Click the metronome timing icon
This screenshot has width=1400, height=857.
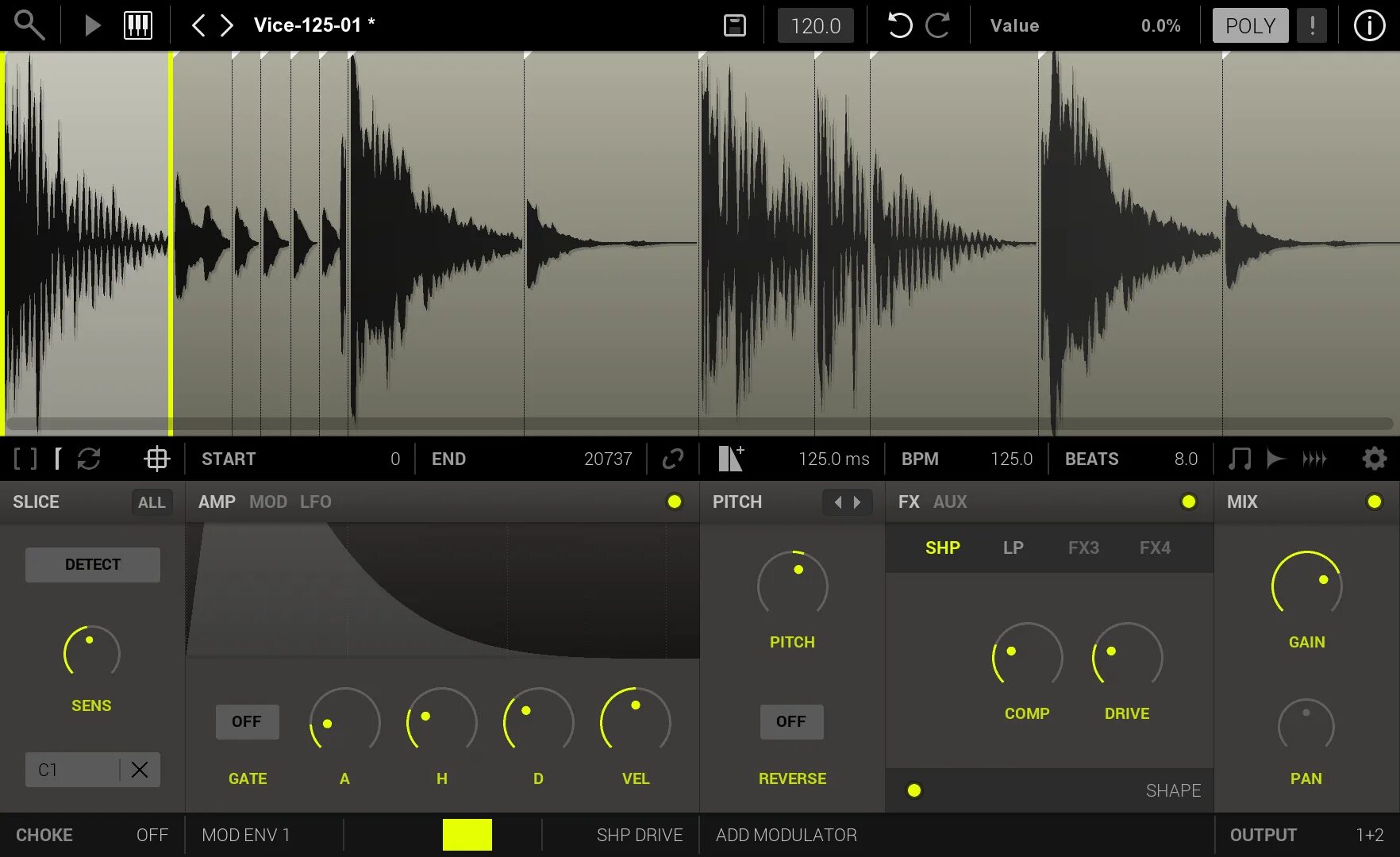731,459
